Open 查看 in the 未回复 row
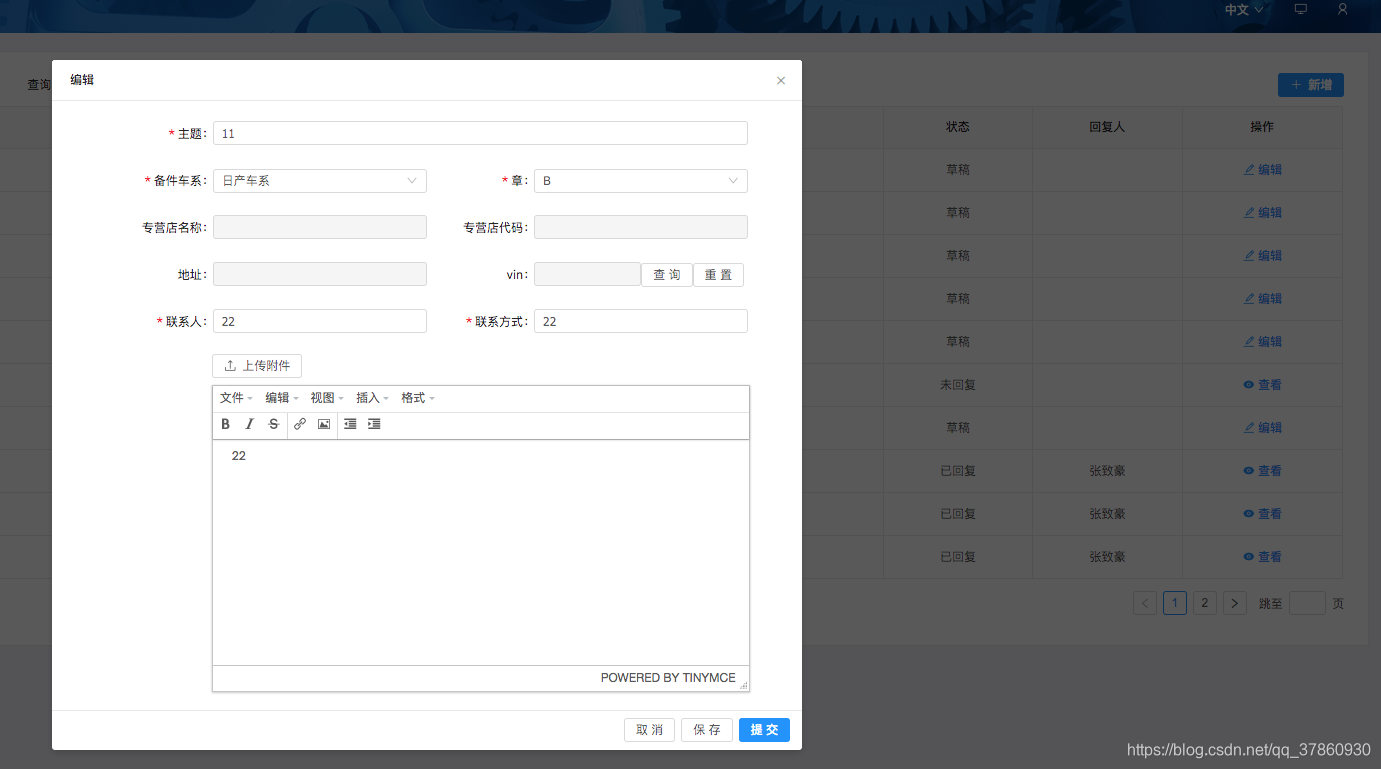The image size is (1381, 769). 1262,385
